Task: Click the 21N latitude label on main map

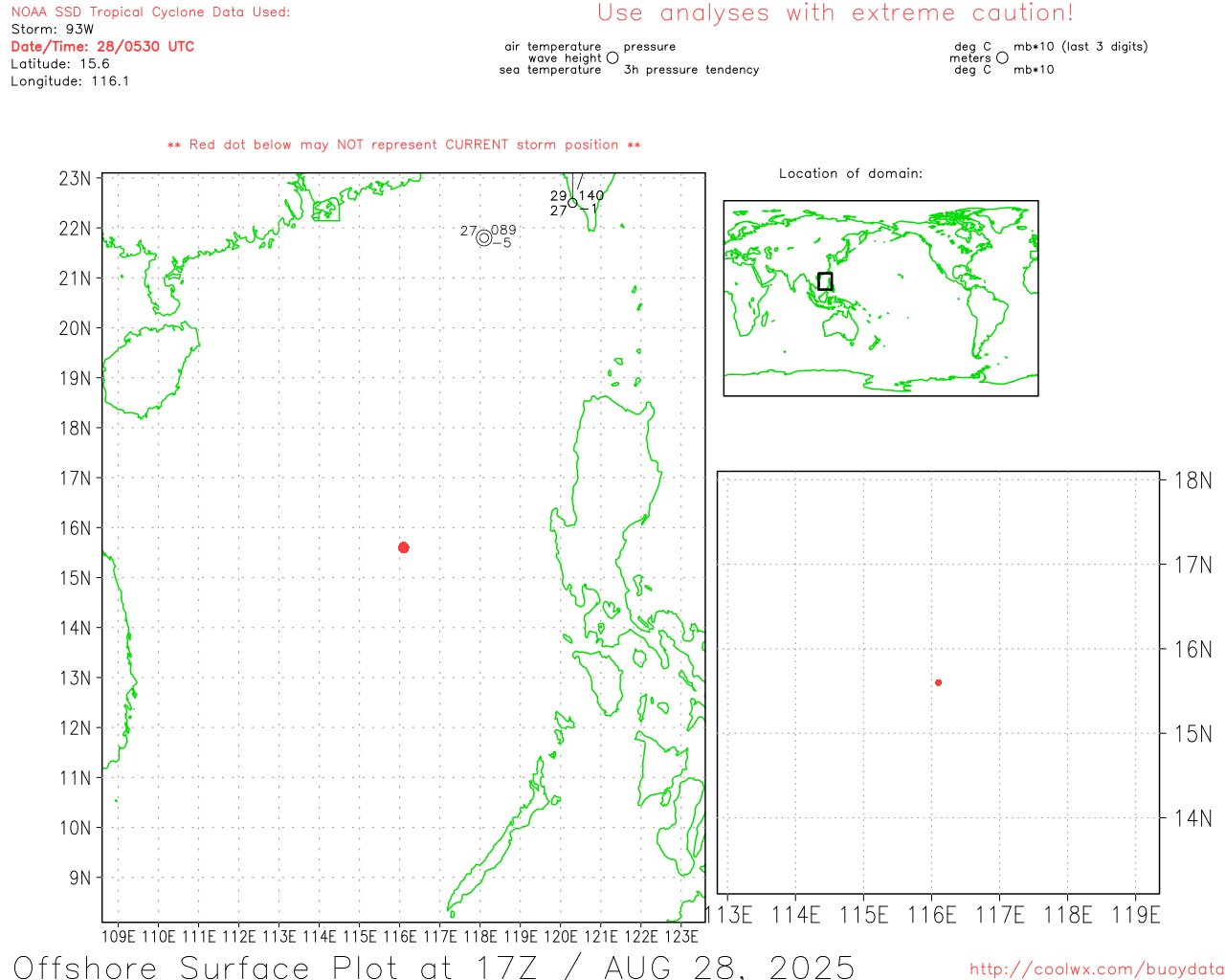Action: [75, 278]
